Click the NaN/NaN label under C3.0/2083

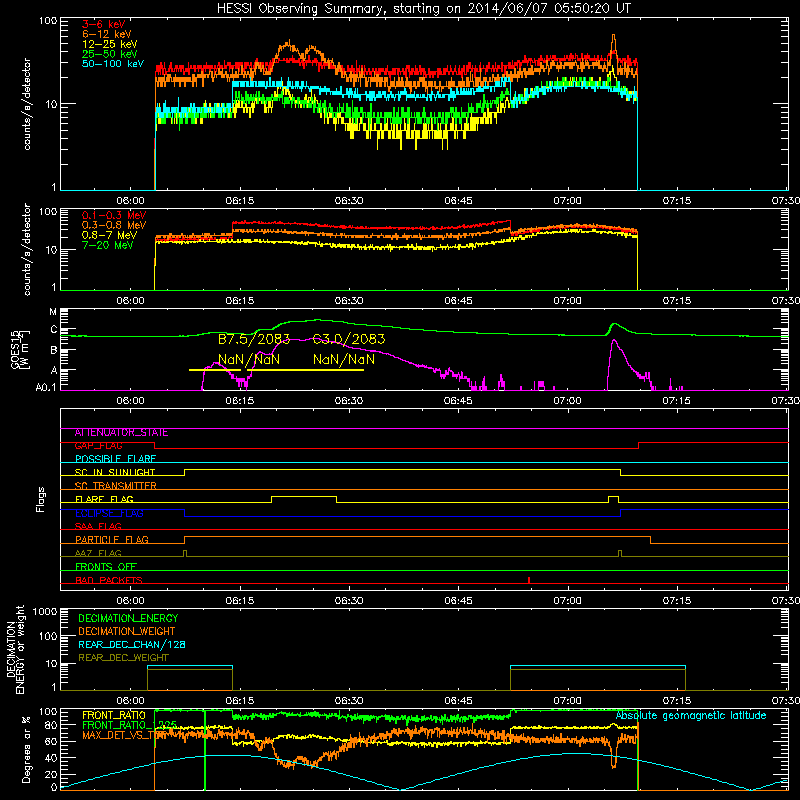344,359
